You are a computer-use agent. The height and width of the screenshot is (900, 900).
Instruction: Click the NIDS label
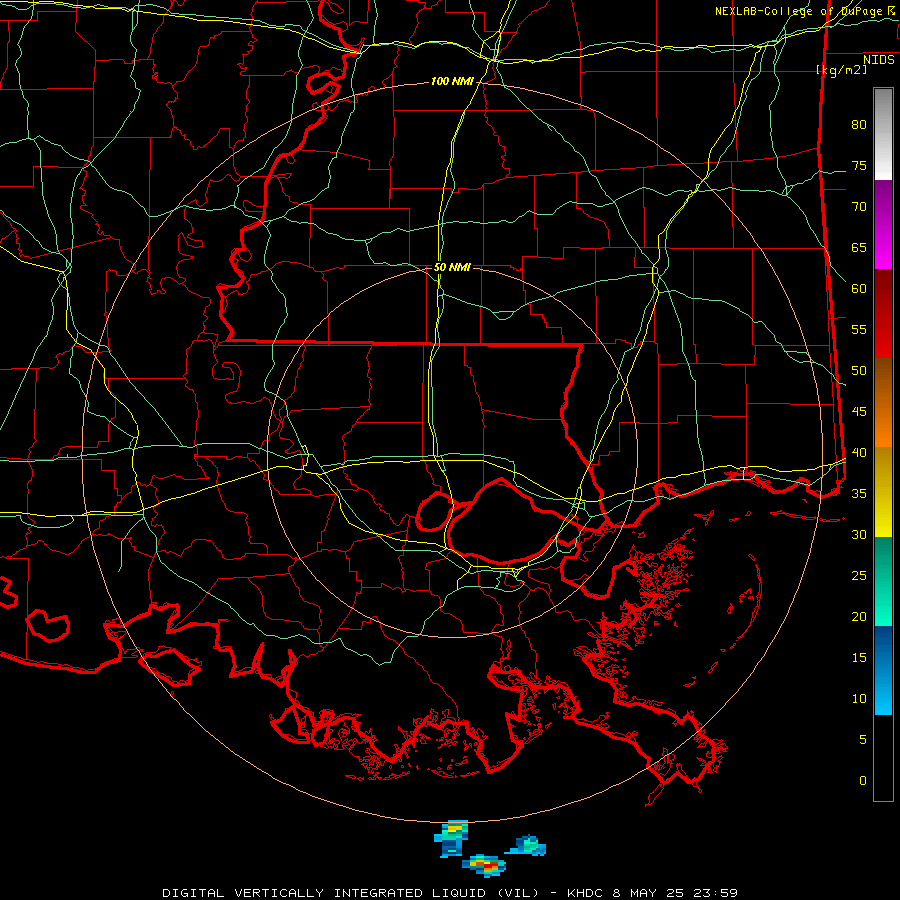tap(879, 60)
